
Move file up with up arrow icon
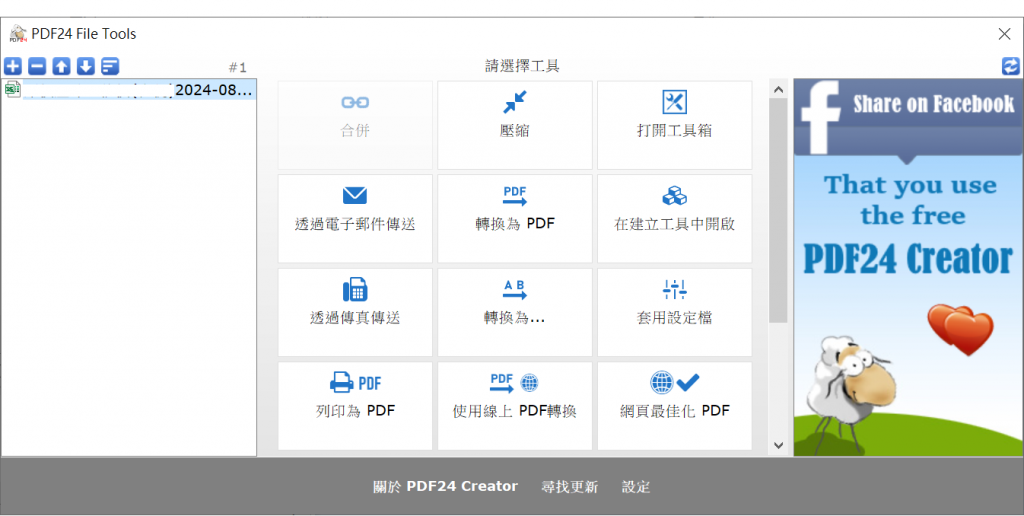point(61,66)
